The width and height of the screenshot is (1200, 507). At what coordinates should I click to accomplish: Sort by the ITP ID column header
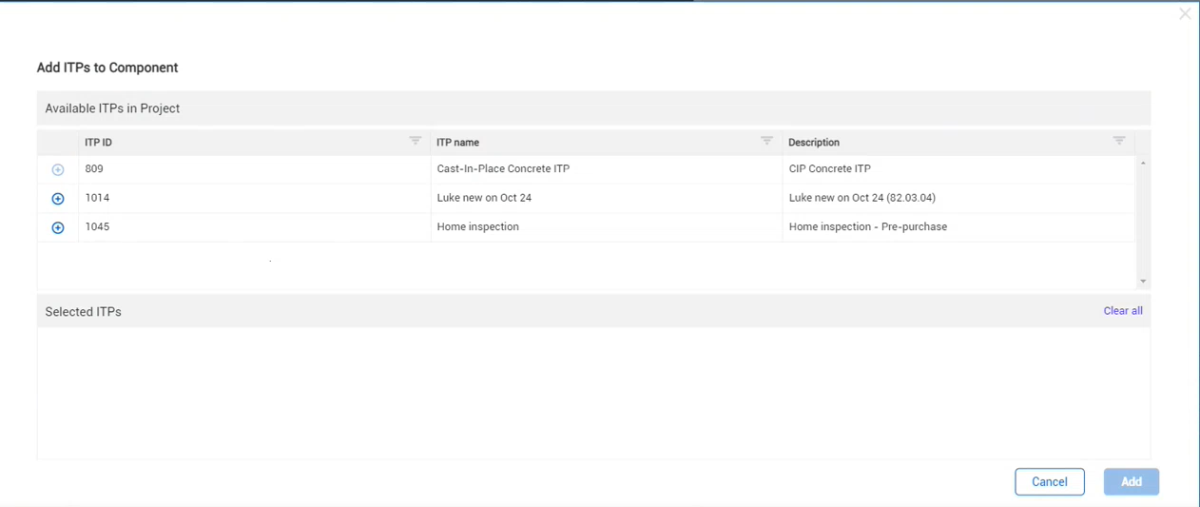(98, 142)
